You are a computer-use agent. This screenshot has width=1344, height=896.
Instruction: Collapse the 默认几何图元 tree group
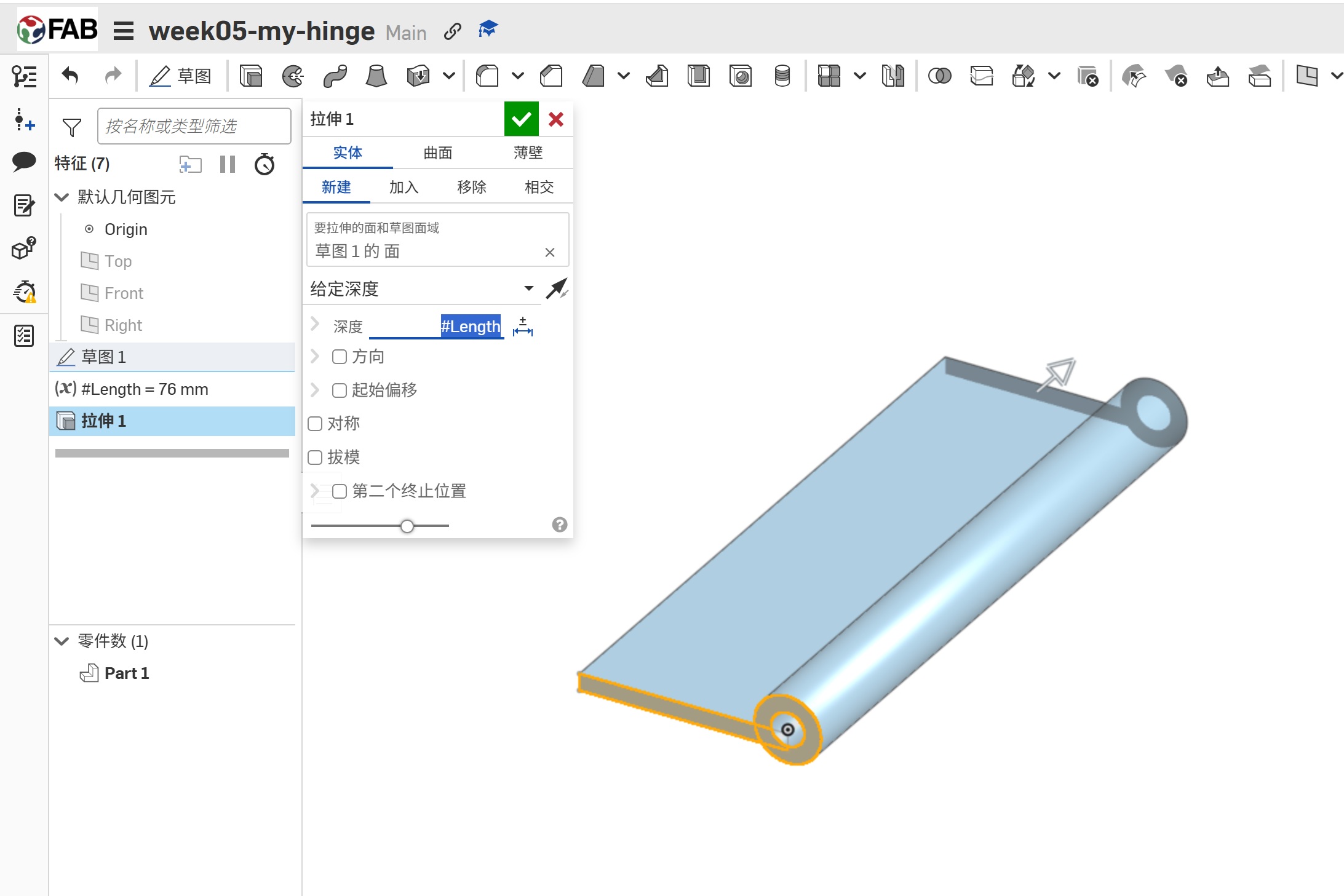(62, 197)
